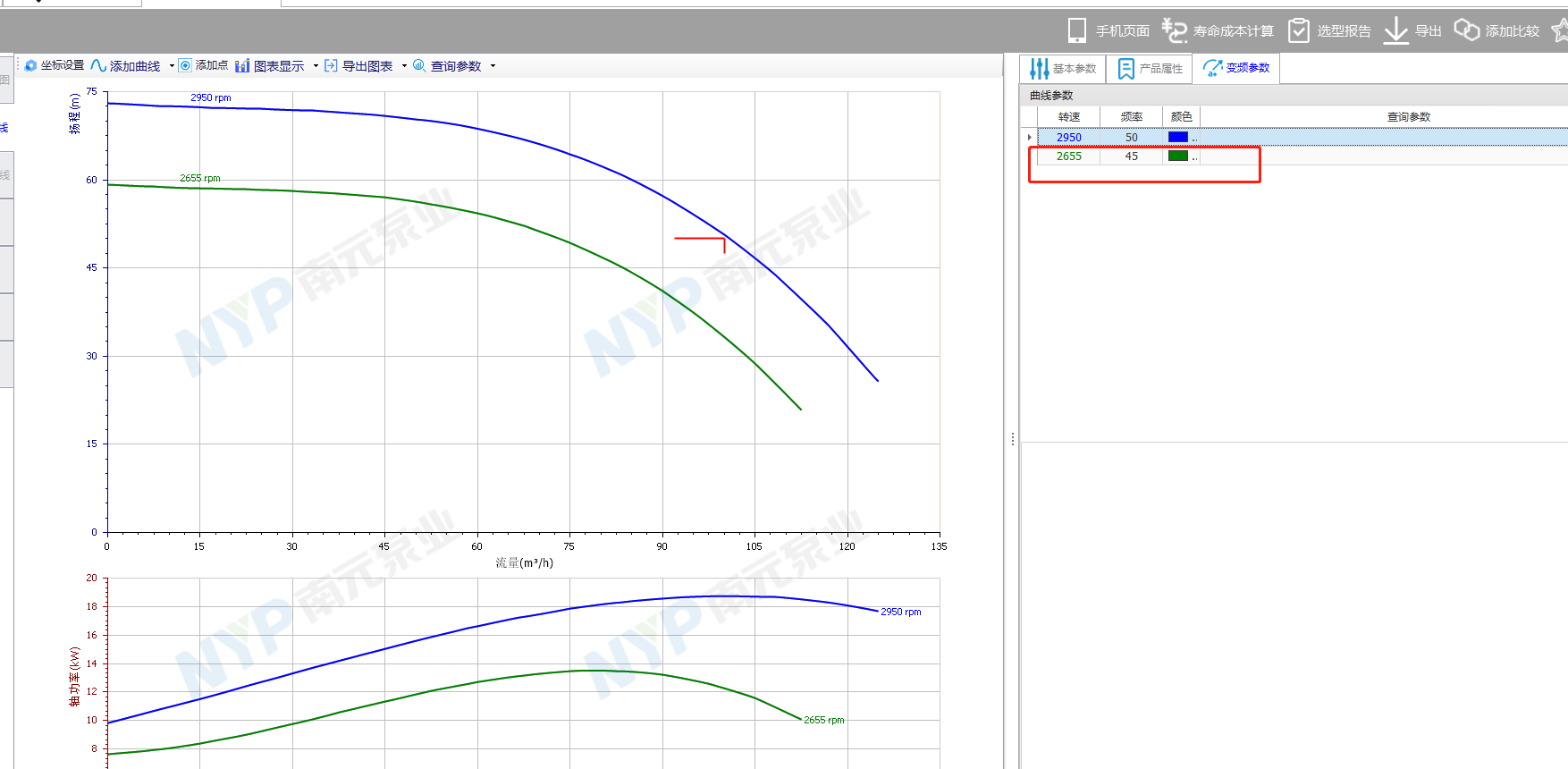
Task: Click the 选型报告 button label
Action: point(1344,31)
